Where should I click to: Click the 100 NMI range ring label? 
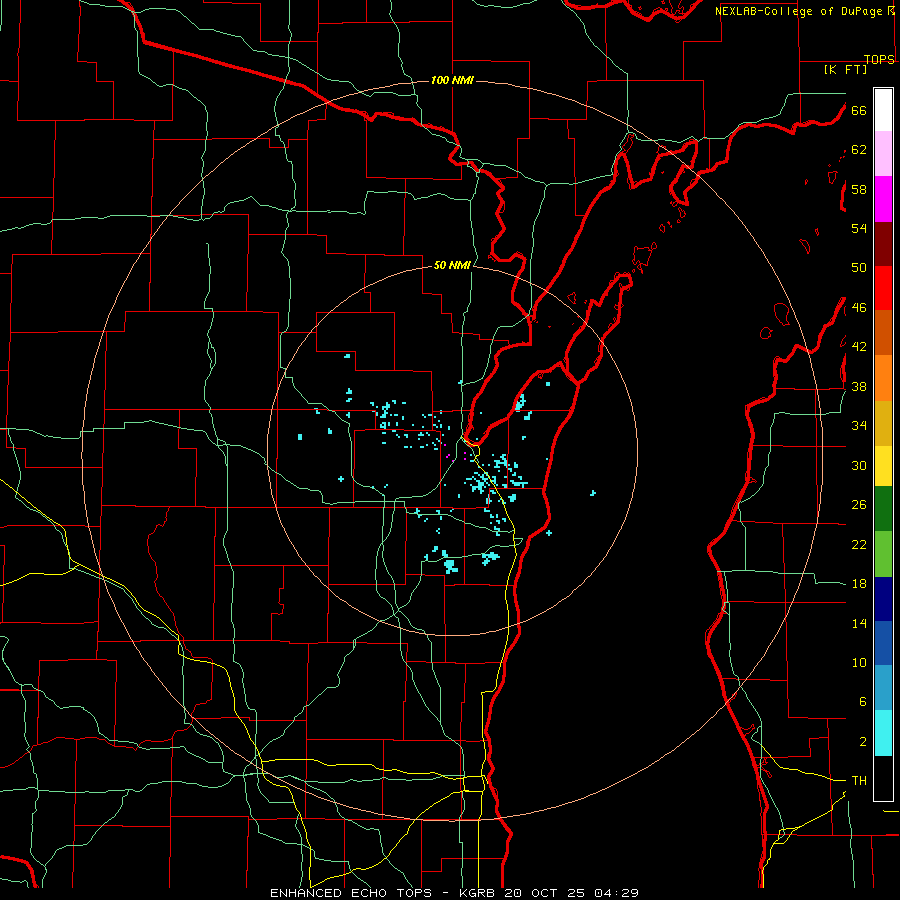coord(452,80)
